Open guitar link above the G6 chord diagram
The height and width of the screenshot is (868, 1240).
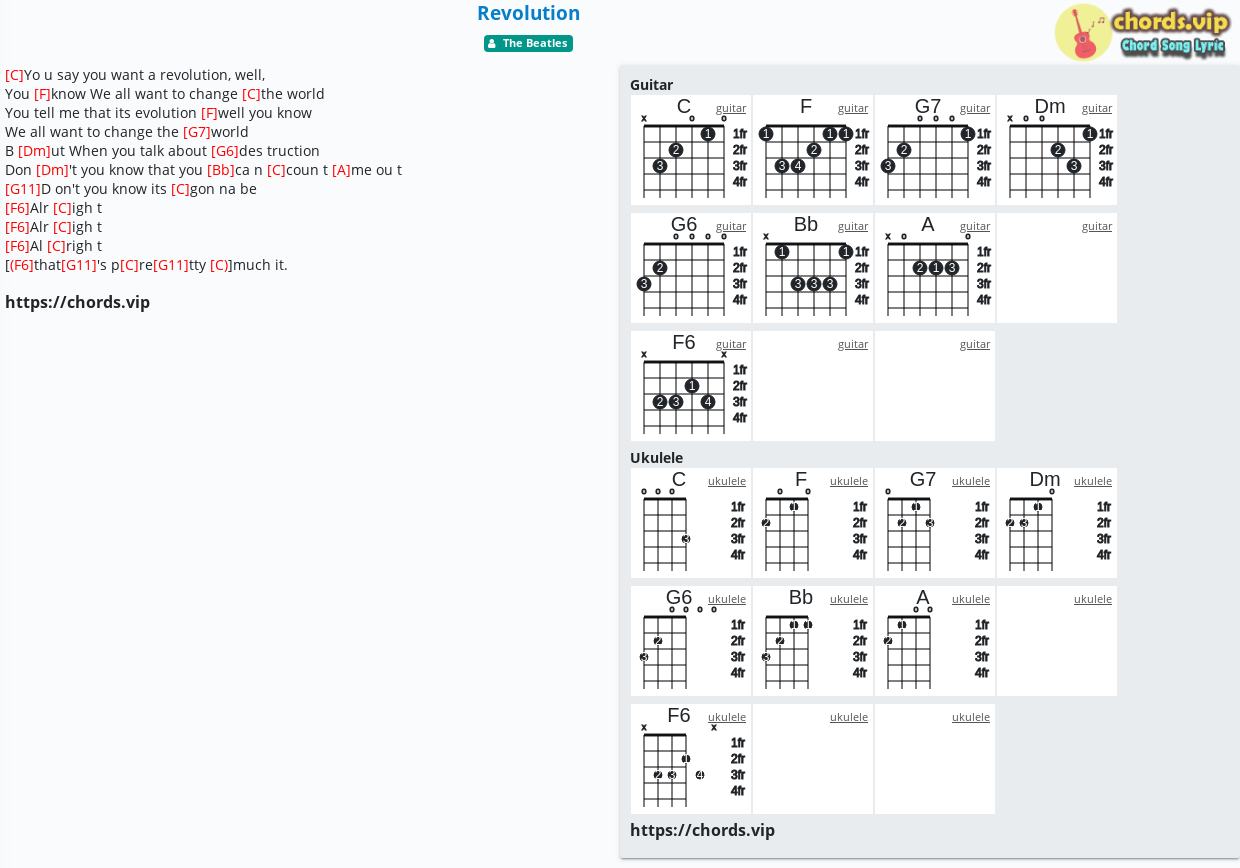731,226
